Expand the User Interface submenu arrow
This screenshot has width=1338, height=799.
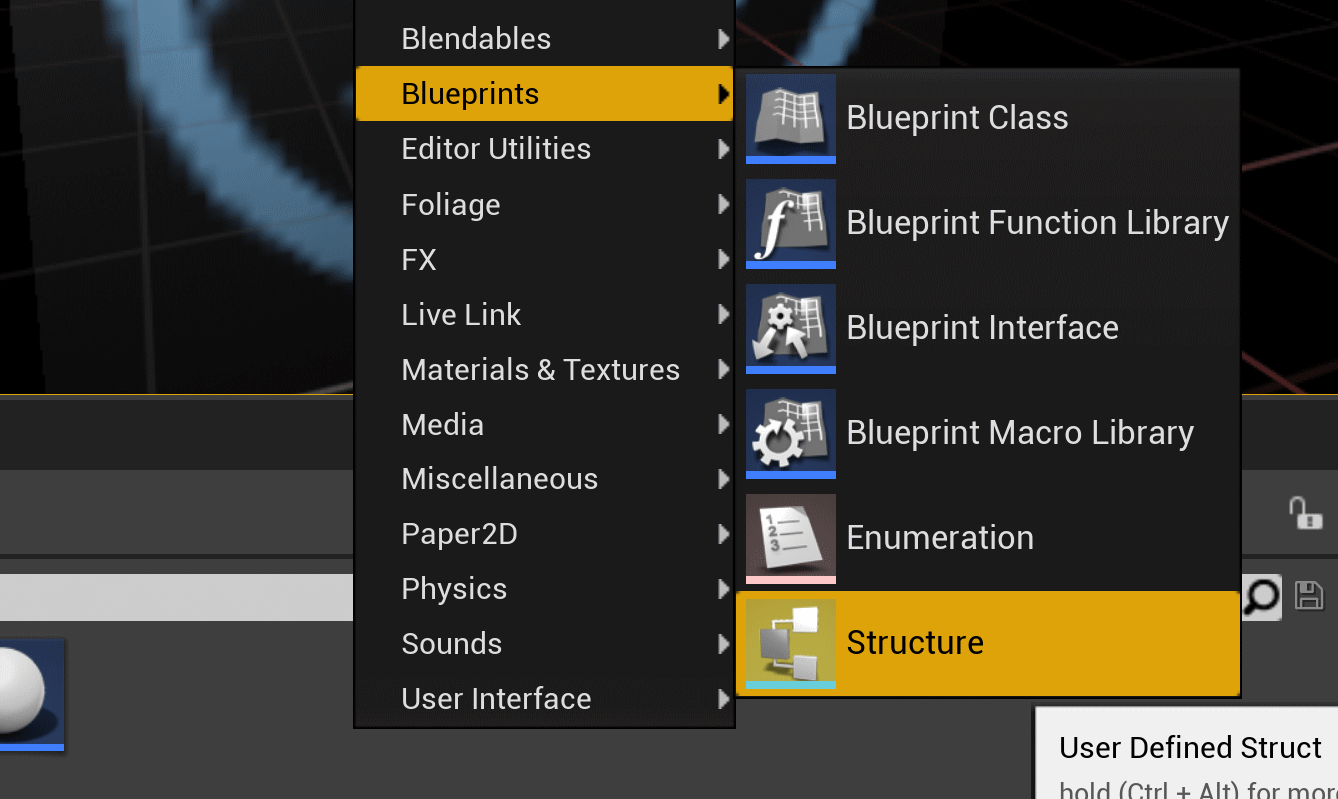(723, 699)
